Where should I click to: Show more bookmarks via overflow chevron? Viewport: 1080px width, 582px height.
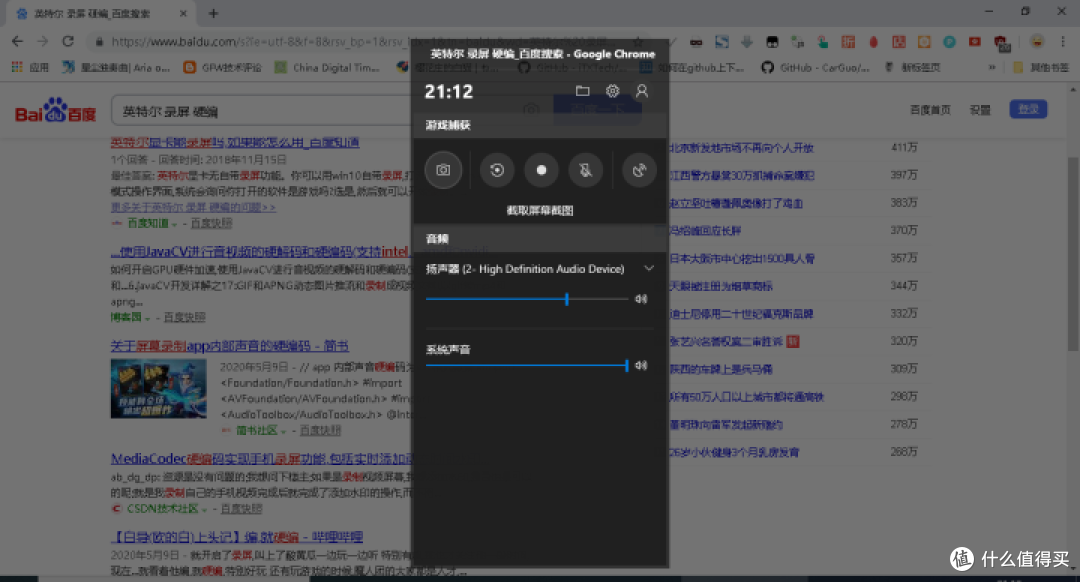[x=992, y=67]
